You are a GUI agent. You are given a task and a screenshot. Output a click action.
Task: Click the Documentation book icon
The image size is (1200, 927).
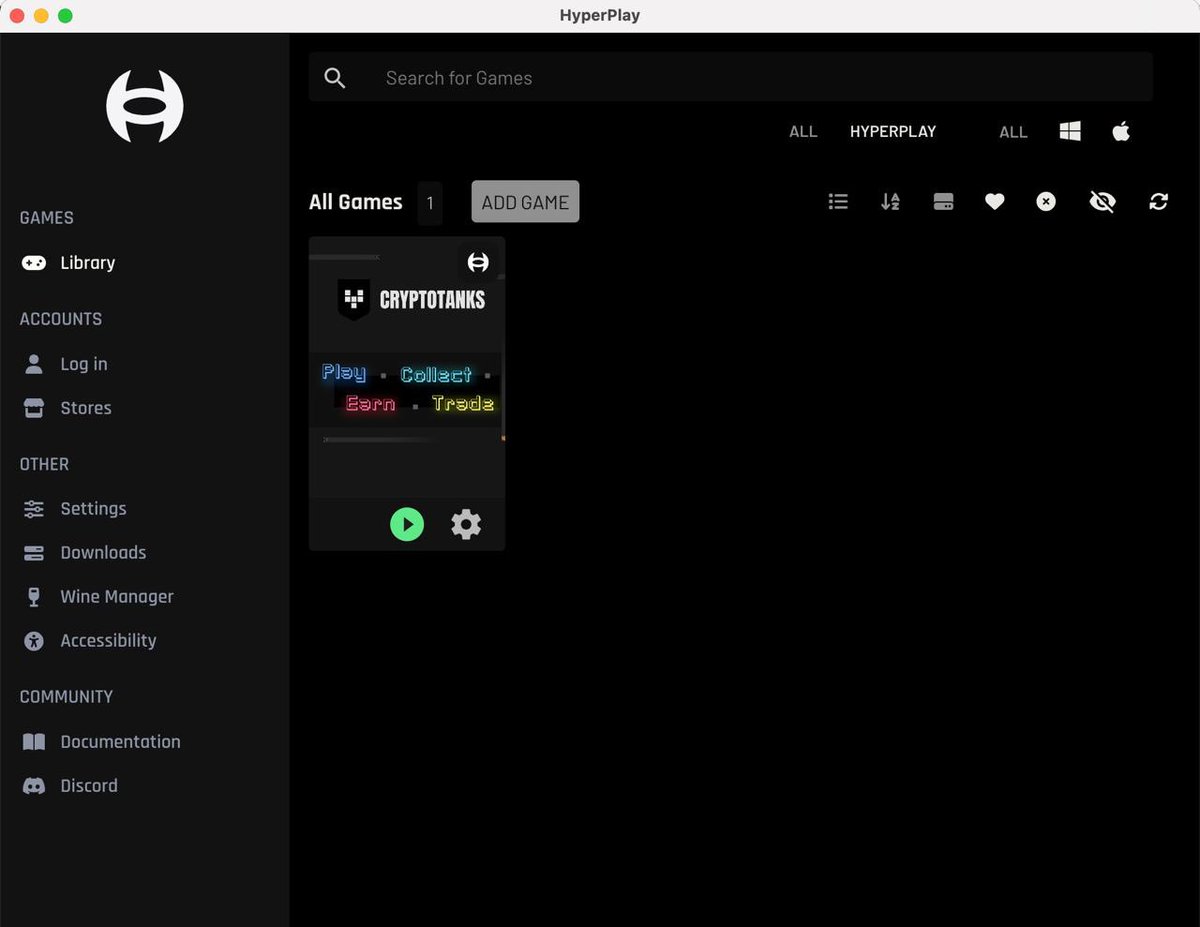point(34,742)
